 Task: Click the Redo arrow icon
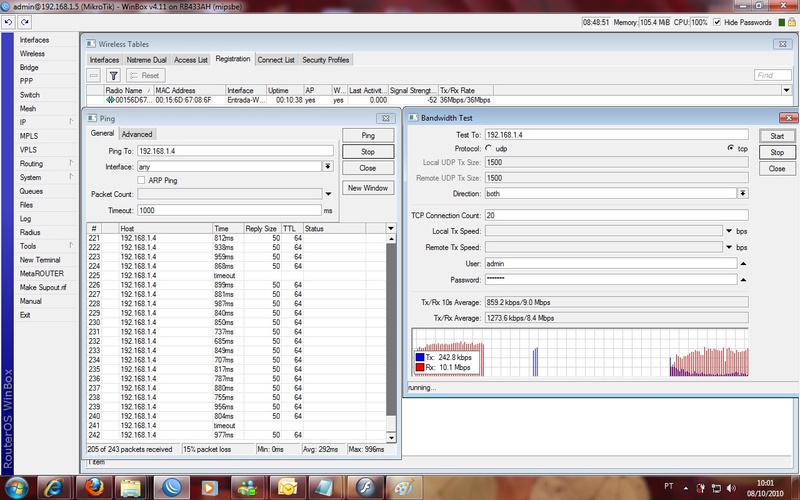point(25,21)
